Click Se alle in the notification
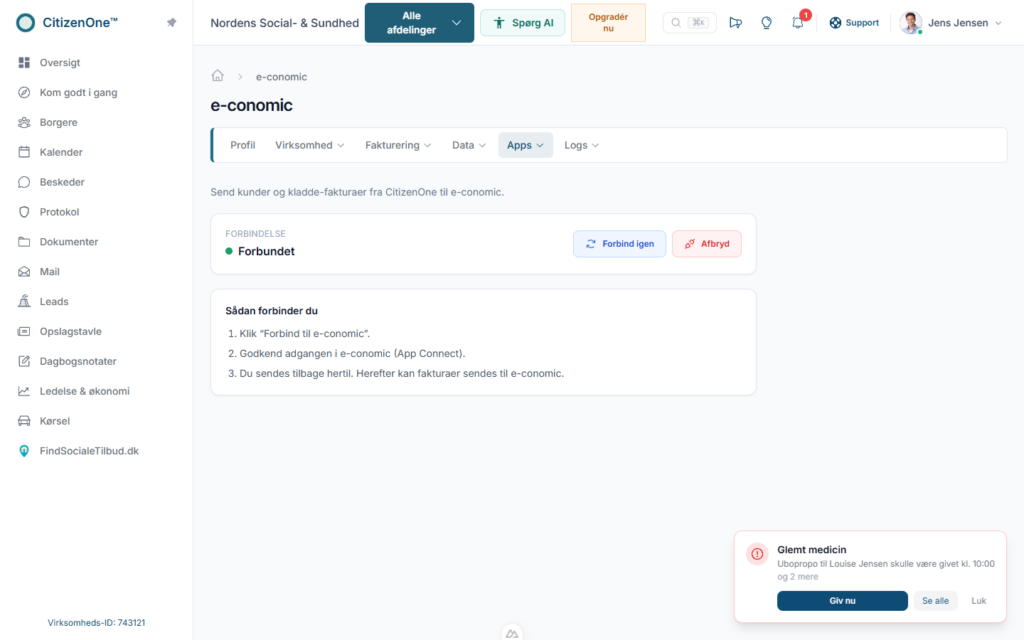The image size is (1024, 640). click(935, 601)
